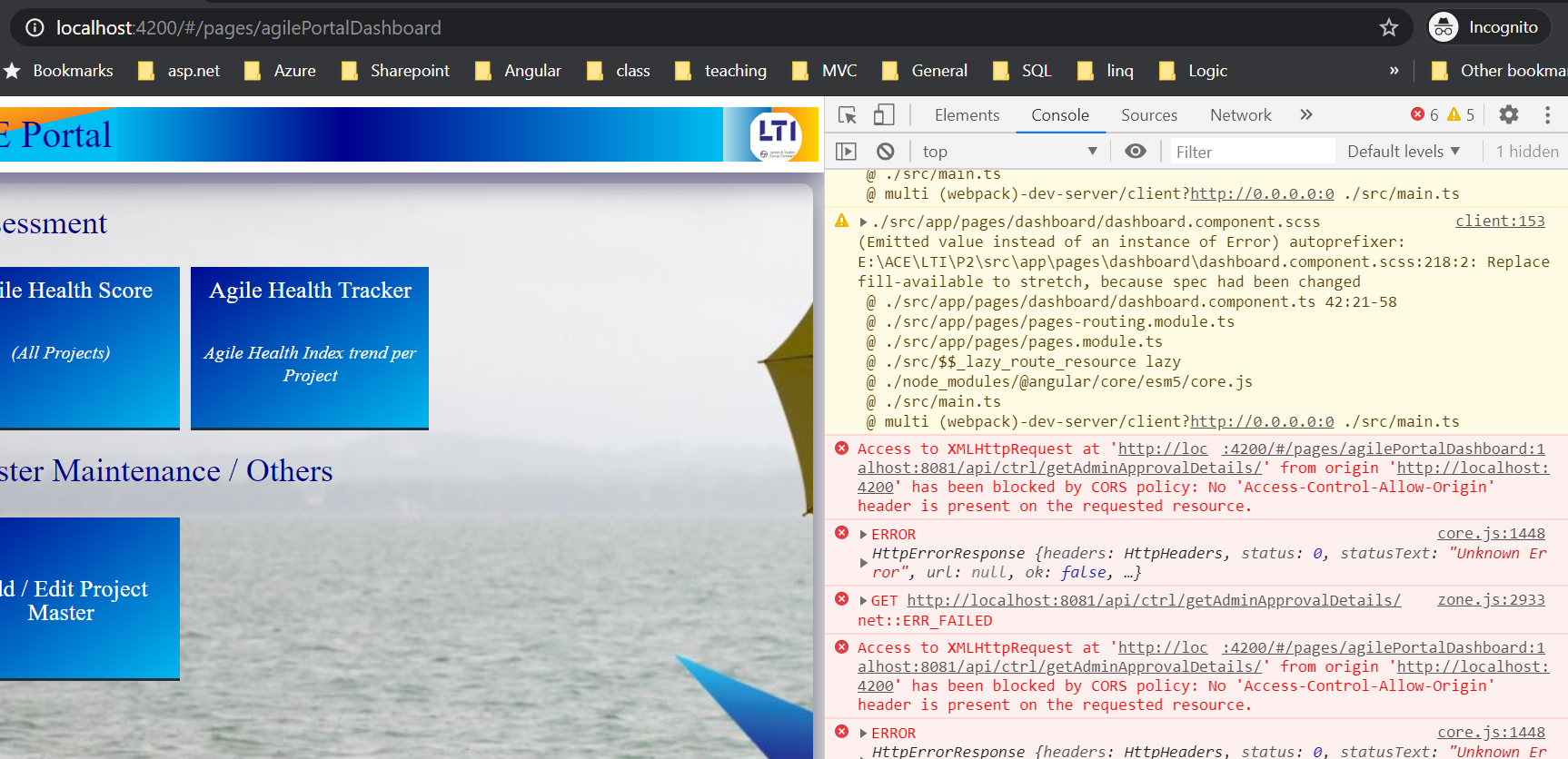Viewport: 1568px width, 759px height.
Task: Open the teaching bookmarks folder
Action: (x=721, y=71)
